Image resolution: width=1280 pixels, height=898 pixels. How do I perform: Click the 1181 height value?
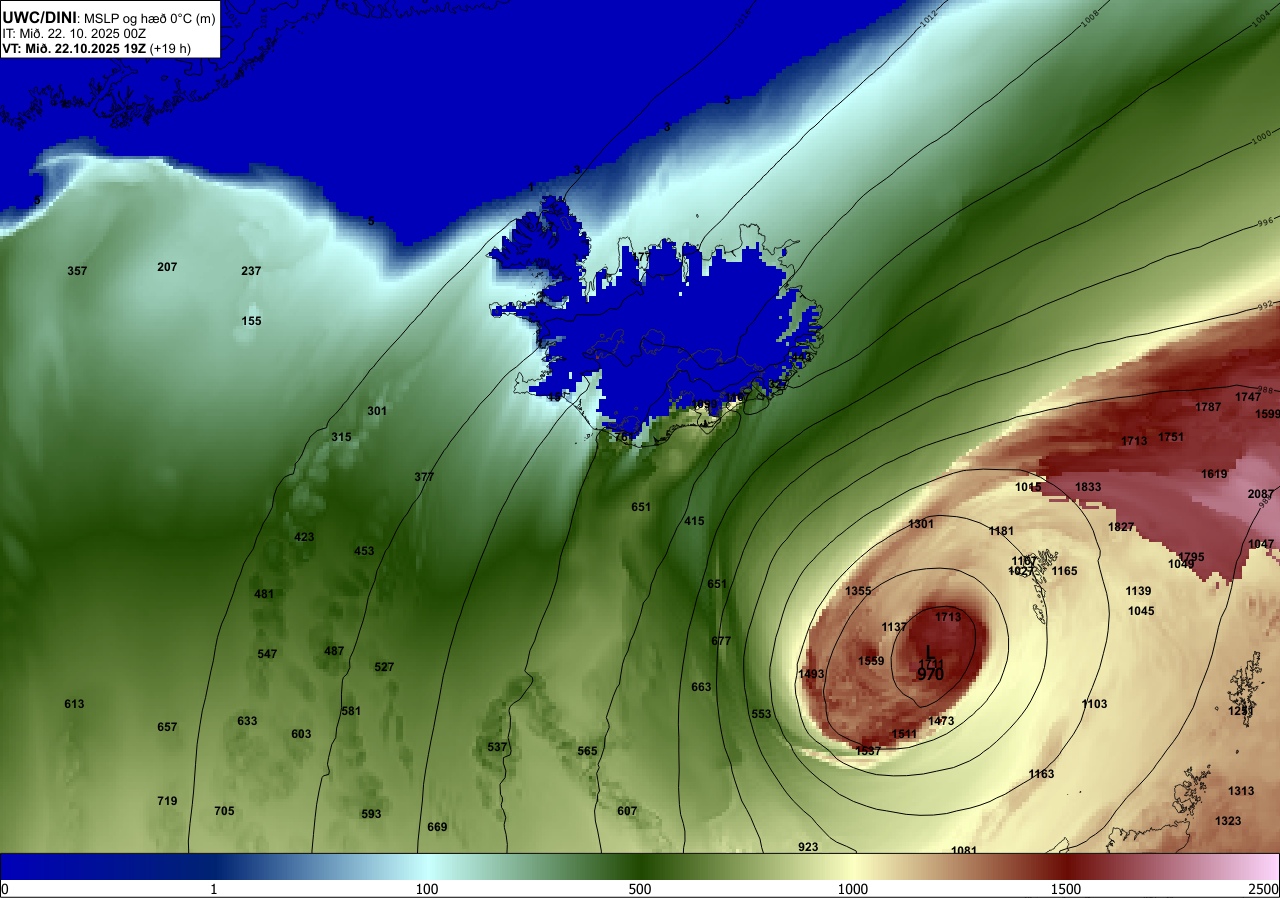pos(1001,531)
